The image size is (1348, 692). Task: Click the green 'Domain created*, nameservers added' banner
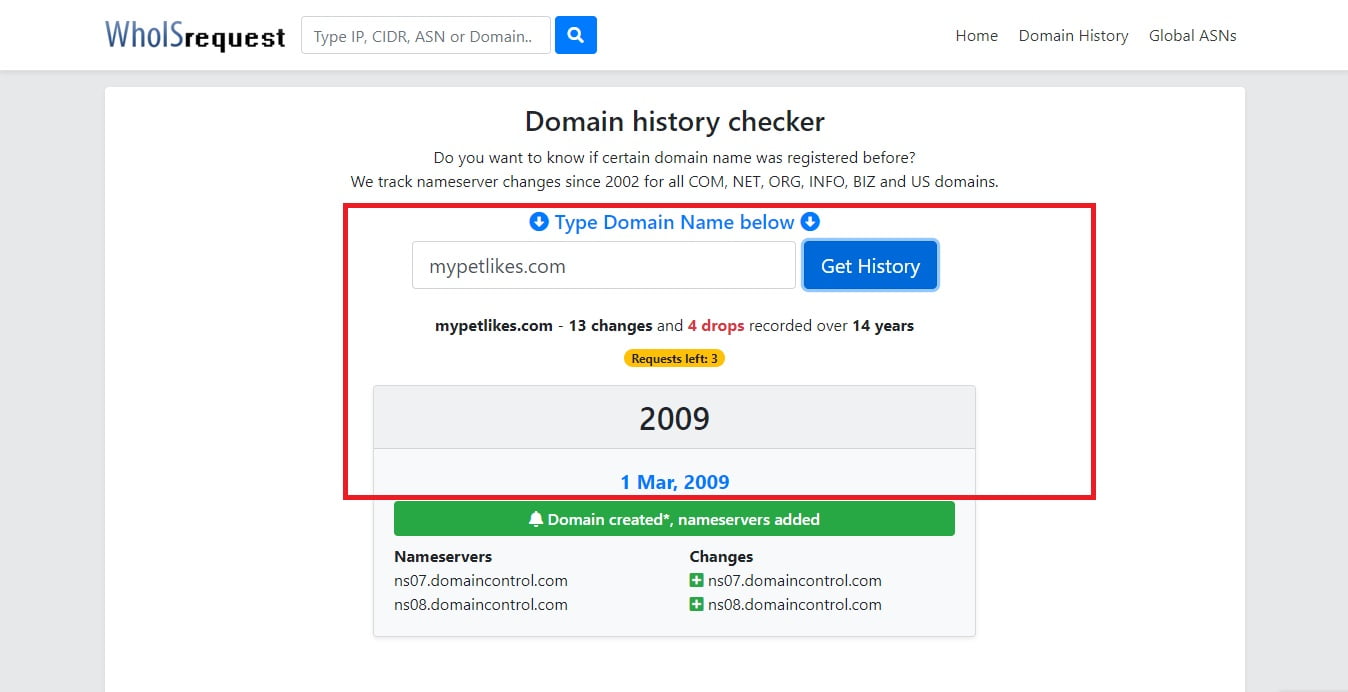pos(674,519)
